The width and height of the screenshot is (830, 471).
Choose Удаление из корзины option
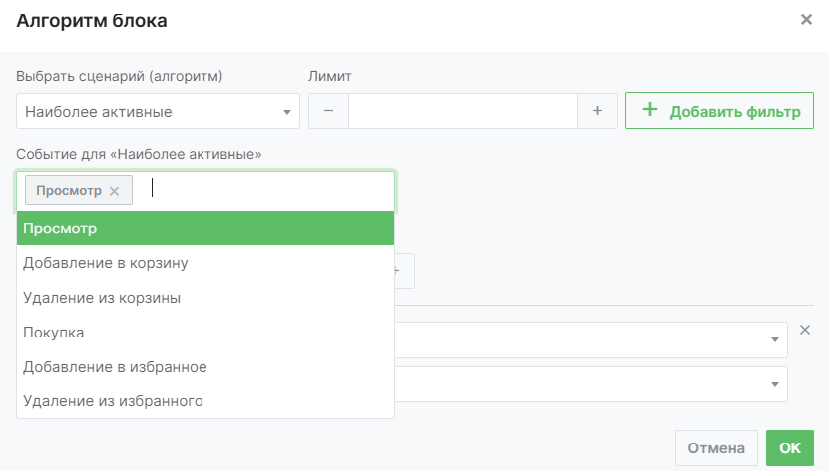(205, 298)
